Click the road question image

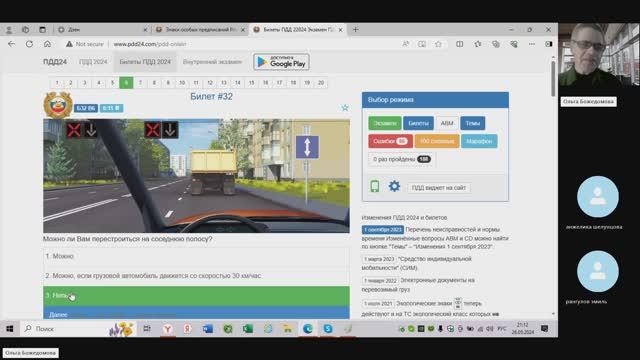196,176
